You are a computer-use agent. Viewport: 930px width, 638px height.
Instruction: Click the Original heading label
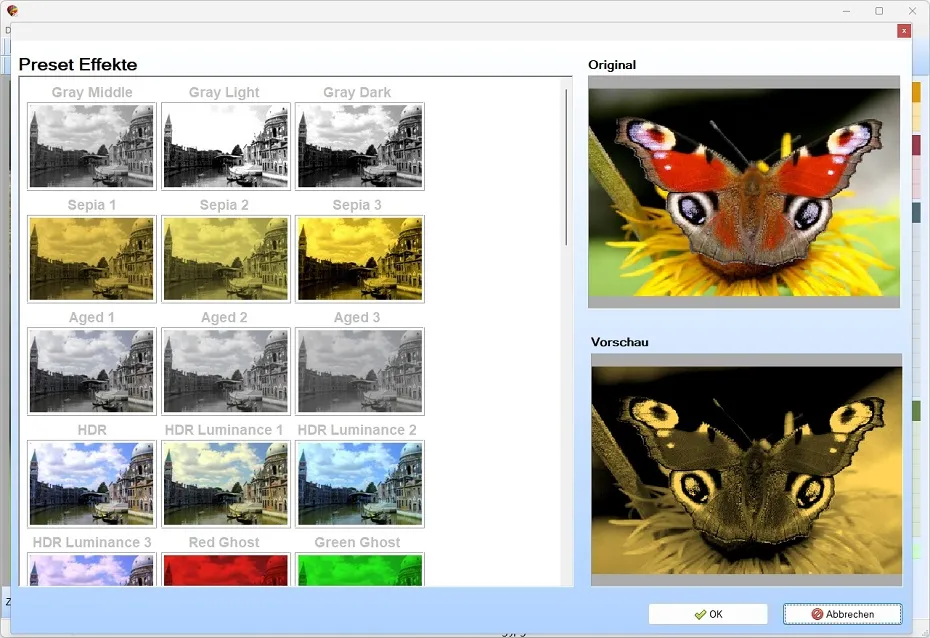point(612,65)
